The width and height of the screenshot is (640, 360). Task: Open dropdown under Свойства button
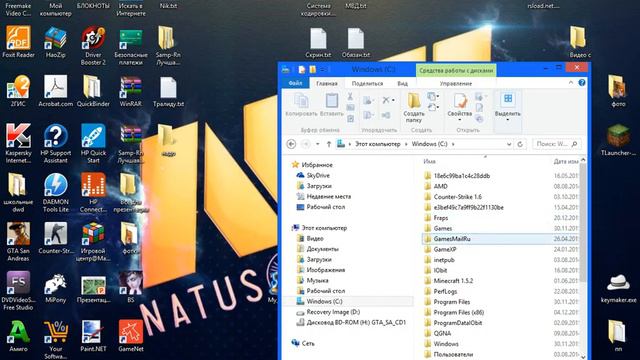[459, 120]
